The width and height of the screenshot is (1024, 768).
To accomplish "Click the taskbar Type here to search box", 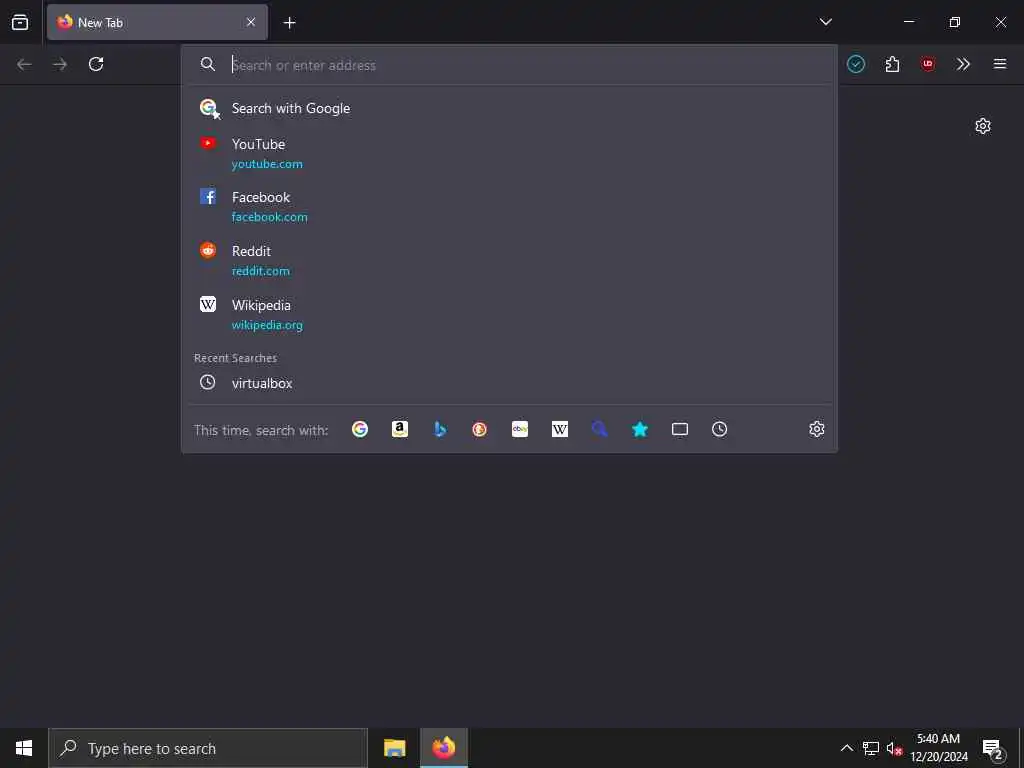I will (x=208, y=748).
